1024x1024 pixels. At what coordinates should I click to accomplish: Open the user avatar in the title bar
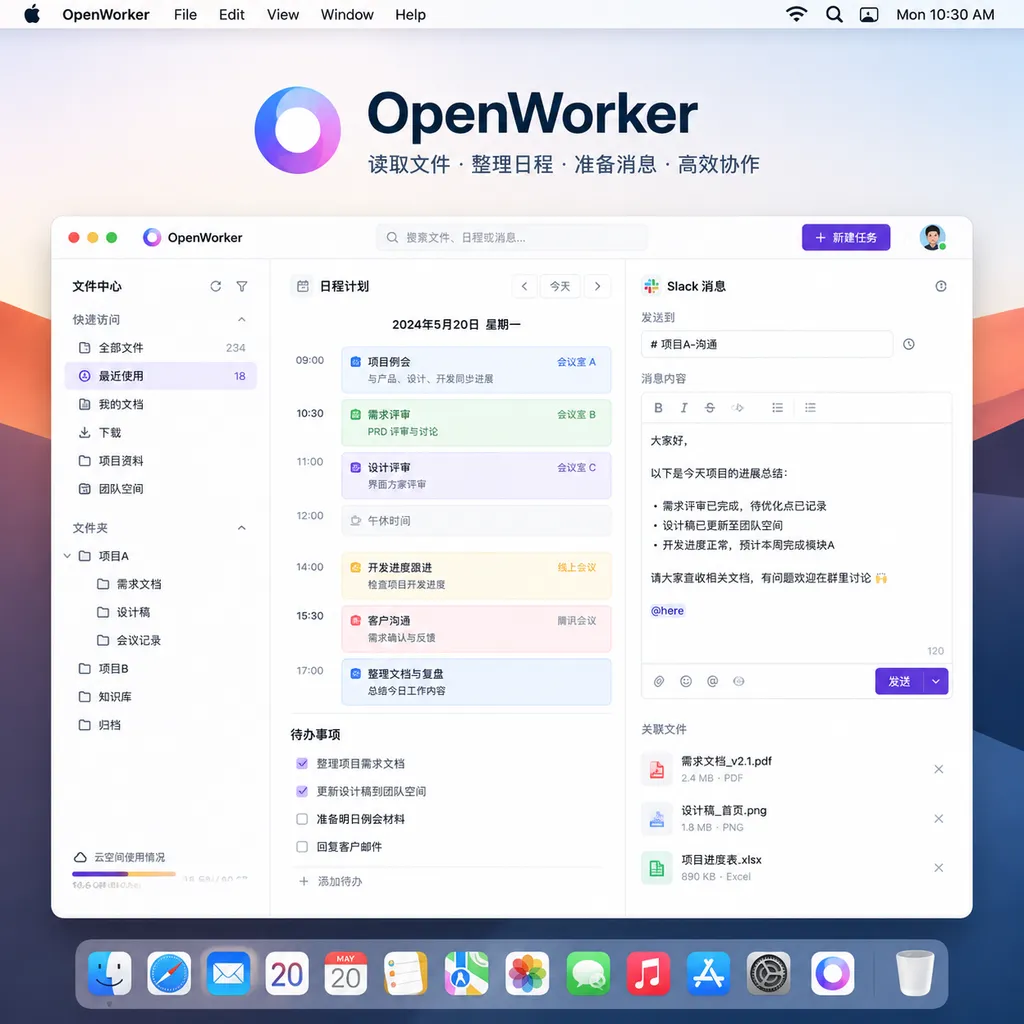pos(933,237)
